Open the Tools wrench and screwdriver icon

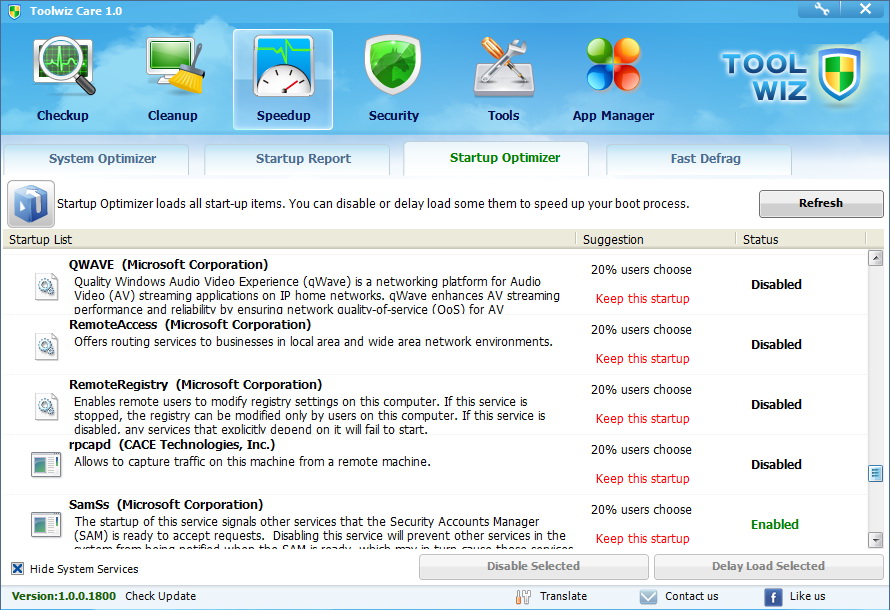click(503, 67)
